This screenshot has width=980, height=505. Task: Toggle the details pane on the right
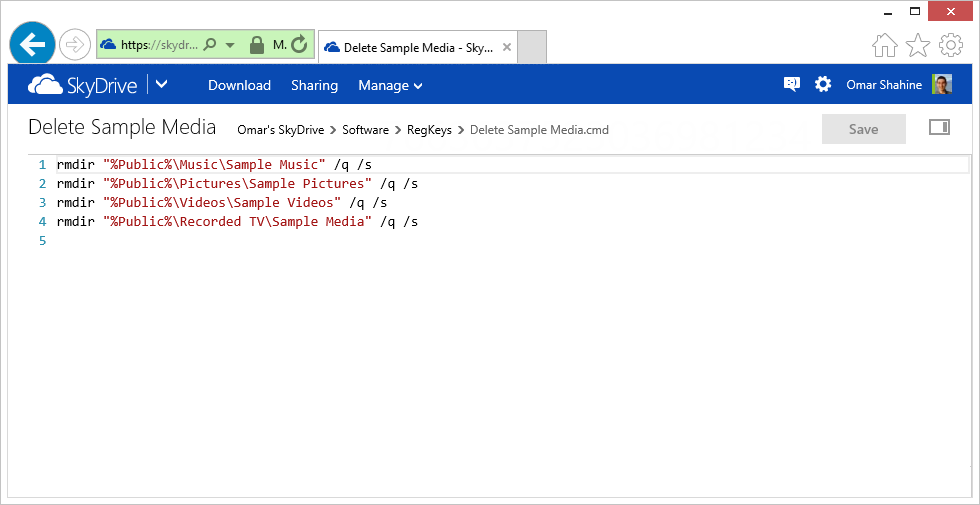click(939, 128)
